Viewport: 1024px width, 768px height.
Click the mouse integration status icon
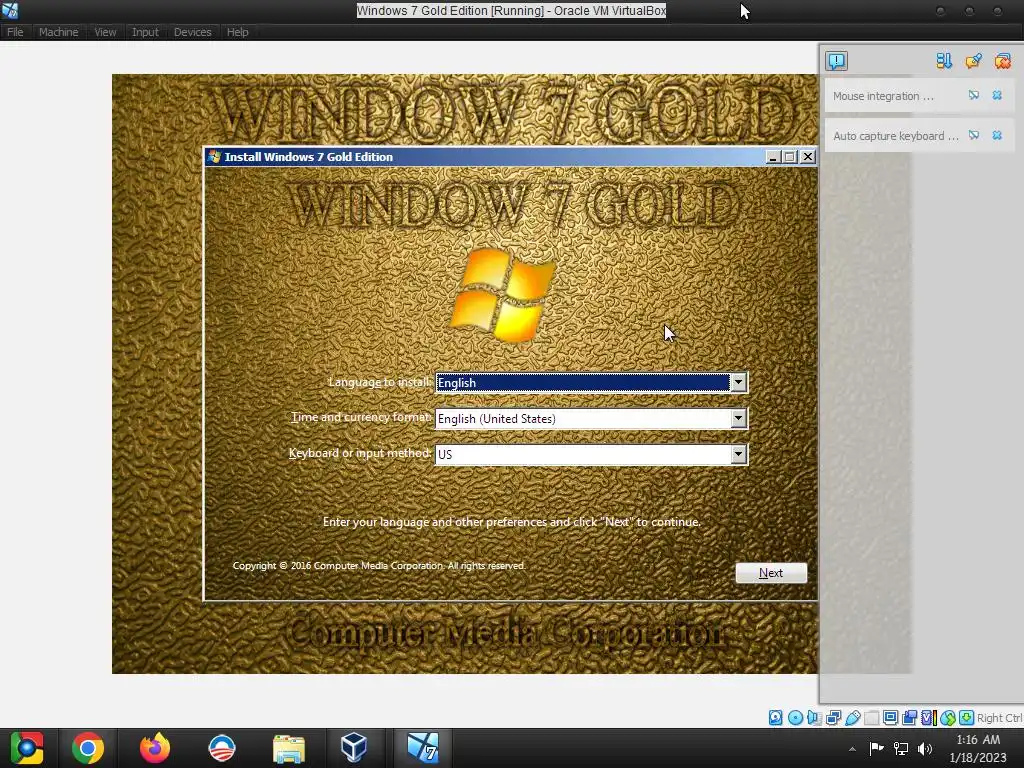click(948, 718)
